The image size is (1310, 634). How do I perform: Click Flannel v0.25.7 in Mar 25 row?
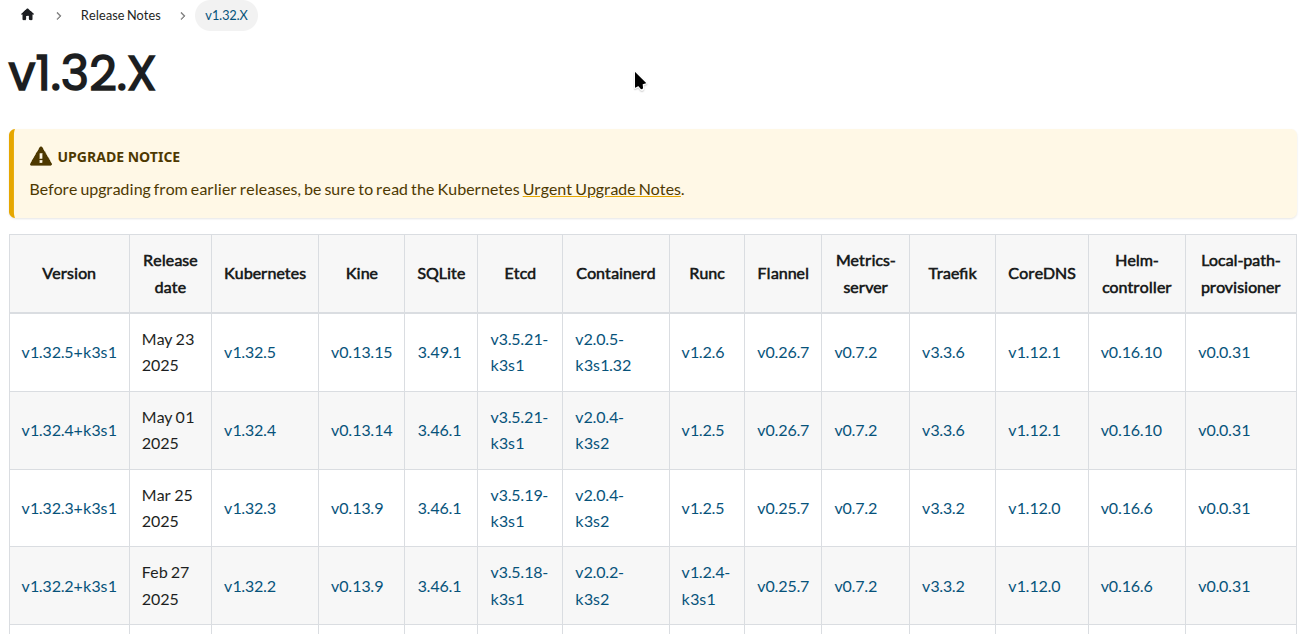tap(783, 508)
